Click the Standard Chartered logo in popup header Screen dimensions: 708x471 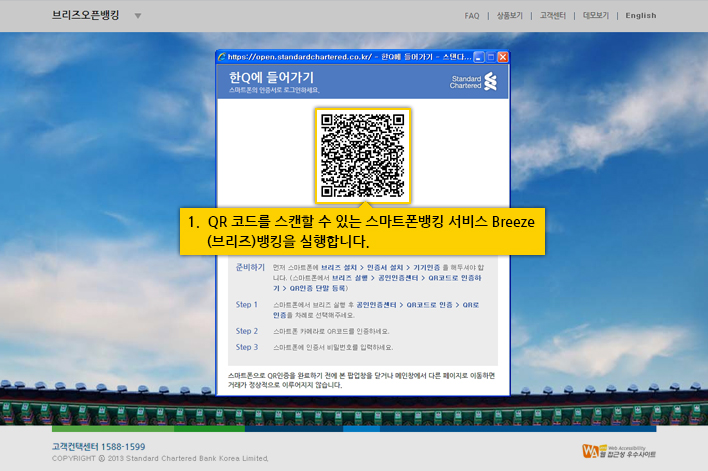[x=473, y=82]
